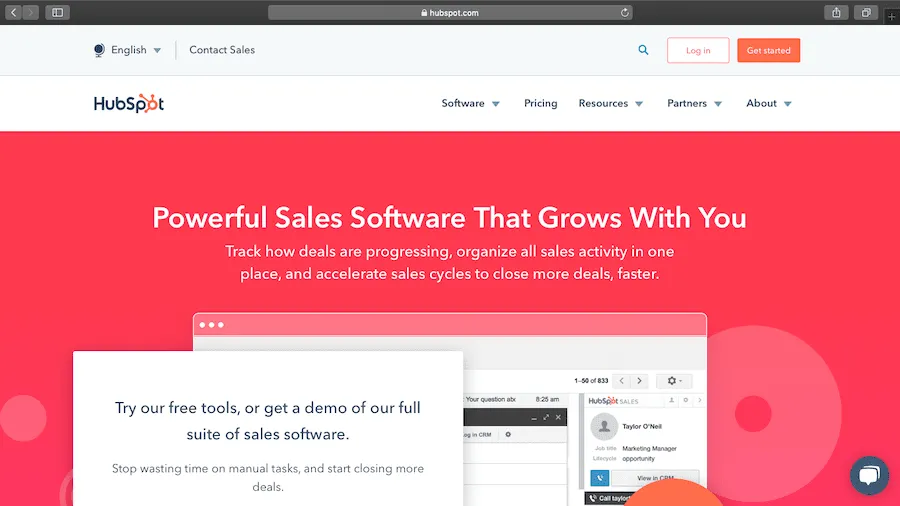The height and width of the screenshot is (506, 900).
Task: Open a new tab with plus icon
Action: 891,16
